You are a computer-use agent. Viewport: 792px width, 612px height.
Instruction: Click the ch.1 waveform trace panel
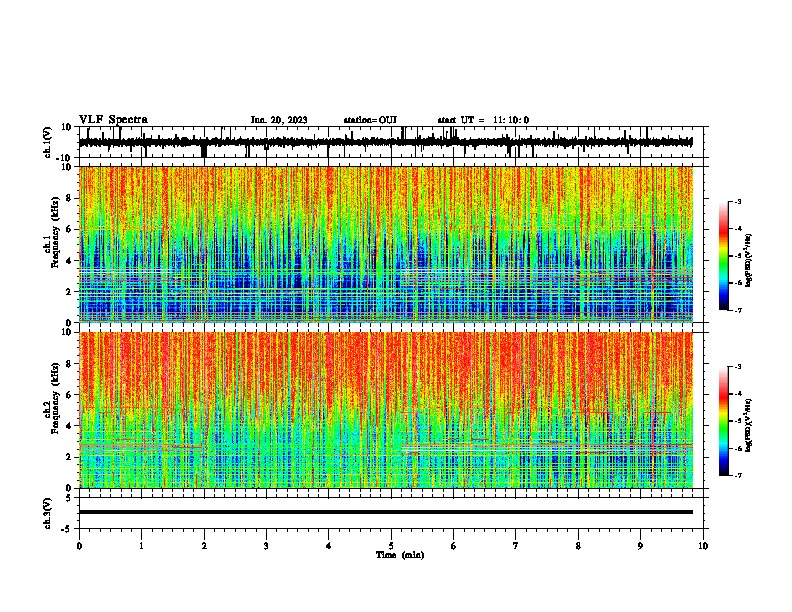click(x=393, y=142)
